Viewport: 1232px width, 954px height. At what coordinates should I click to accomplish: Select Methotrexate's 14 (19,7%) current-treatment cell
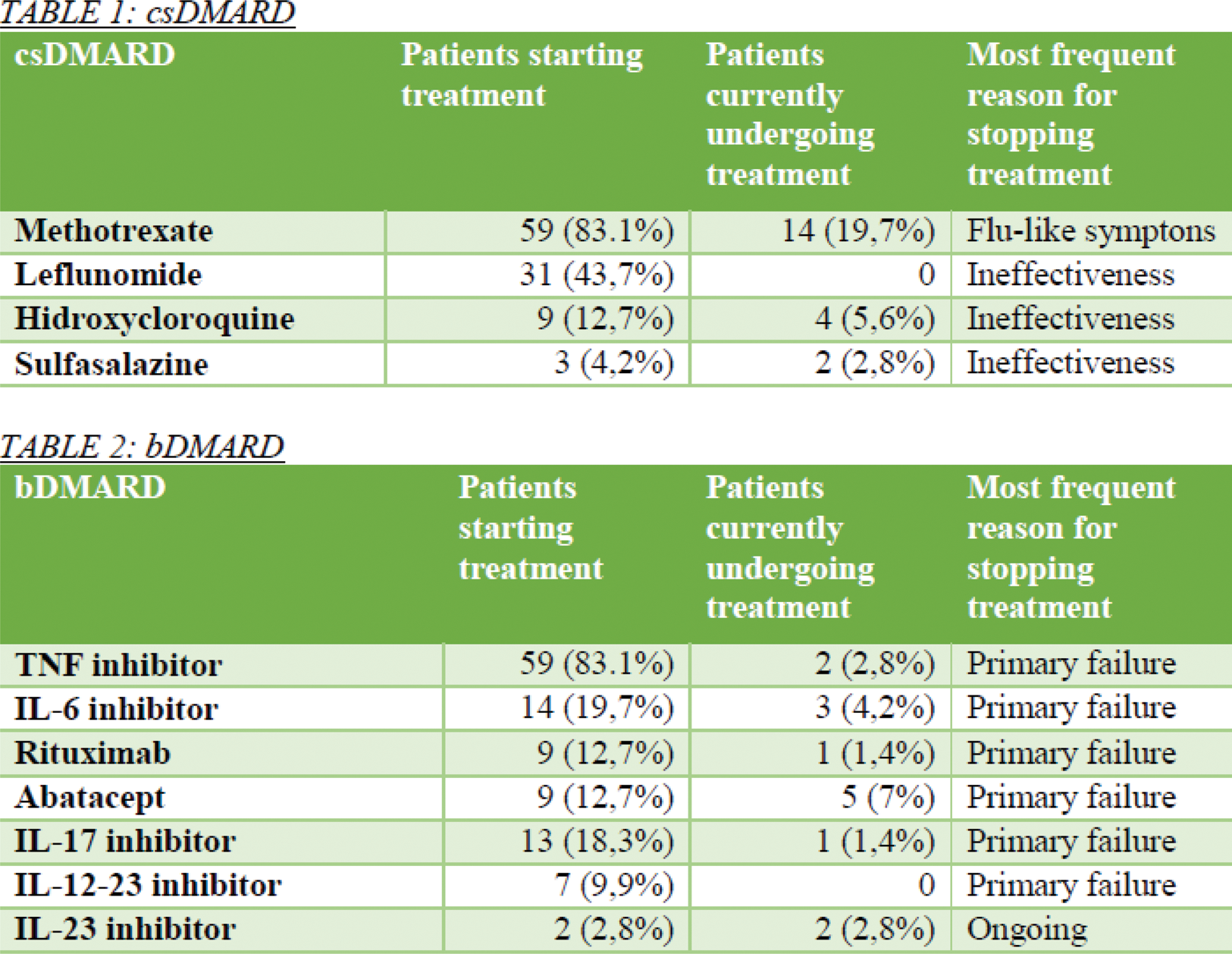[x=857, y=231]
